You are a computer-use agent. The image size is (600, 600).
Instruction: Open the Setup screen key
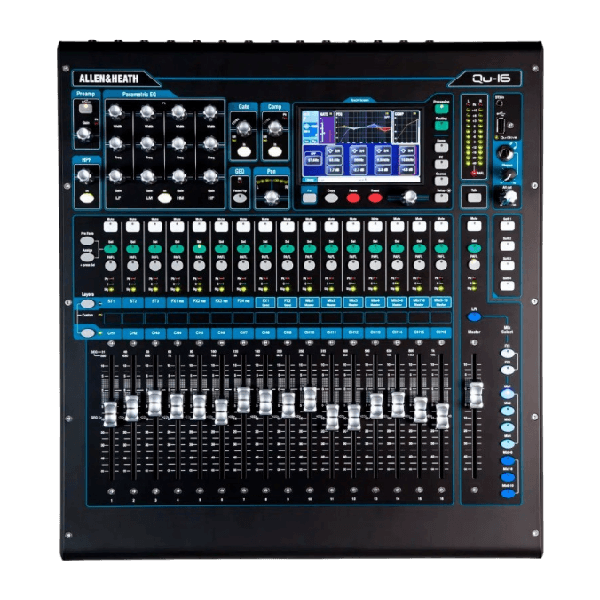(441, 197)
